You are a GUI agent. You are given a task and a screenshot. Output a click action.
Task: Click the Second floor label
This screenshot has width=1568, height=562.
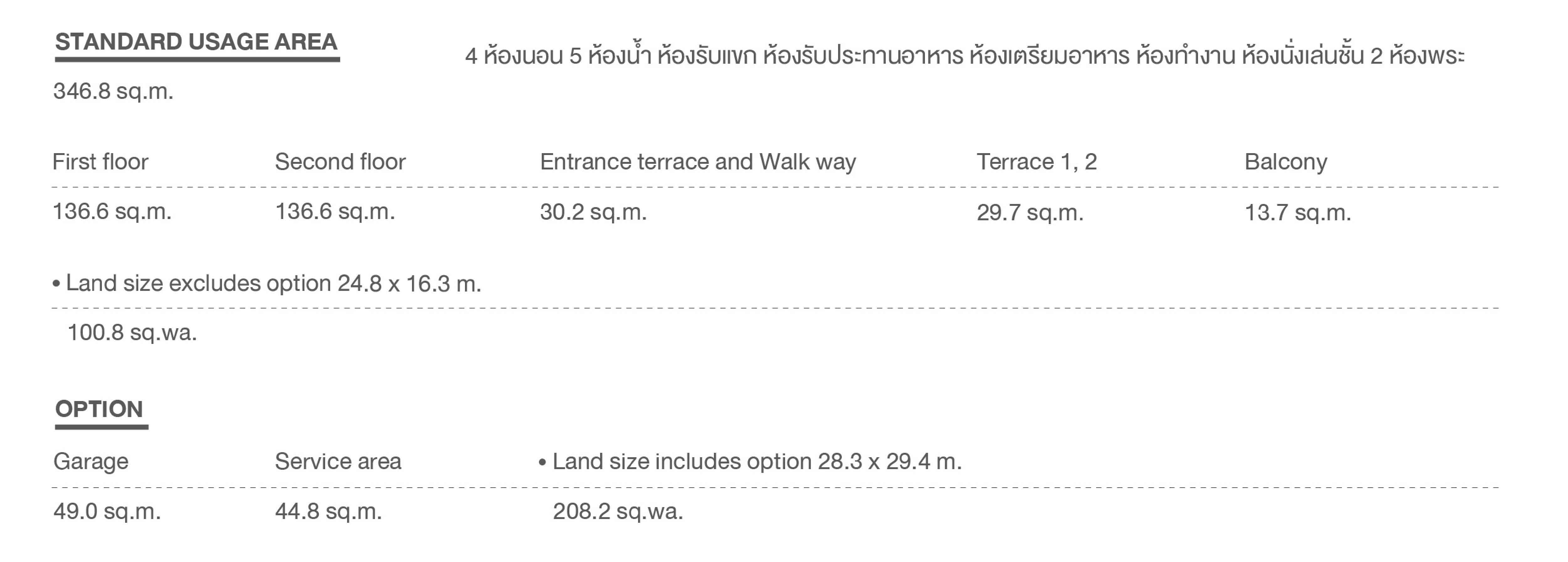[340, 162]
